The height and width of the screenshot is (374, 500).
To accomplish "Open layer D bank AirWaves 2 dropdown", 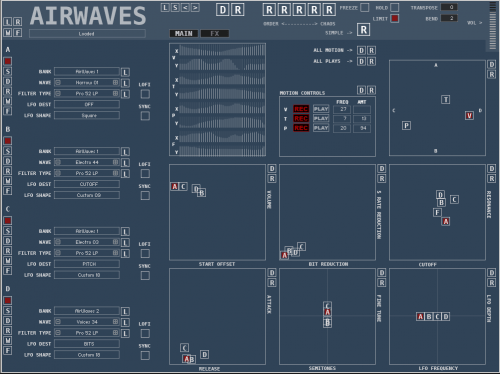I will coord(87,311).
